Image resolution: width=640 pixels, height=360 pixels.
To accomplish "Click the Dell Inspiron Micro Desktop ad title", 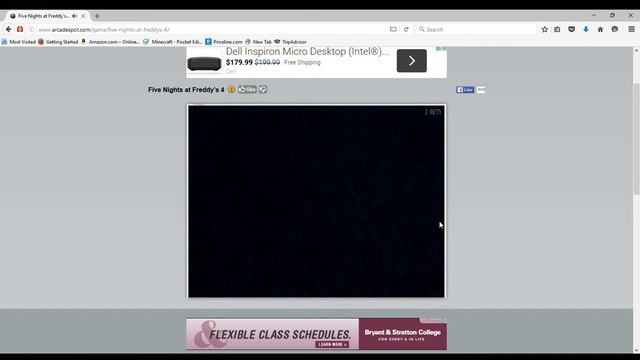I will (307, 52).
